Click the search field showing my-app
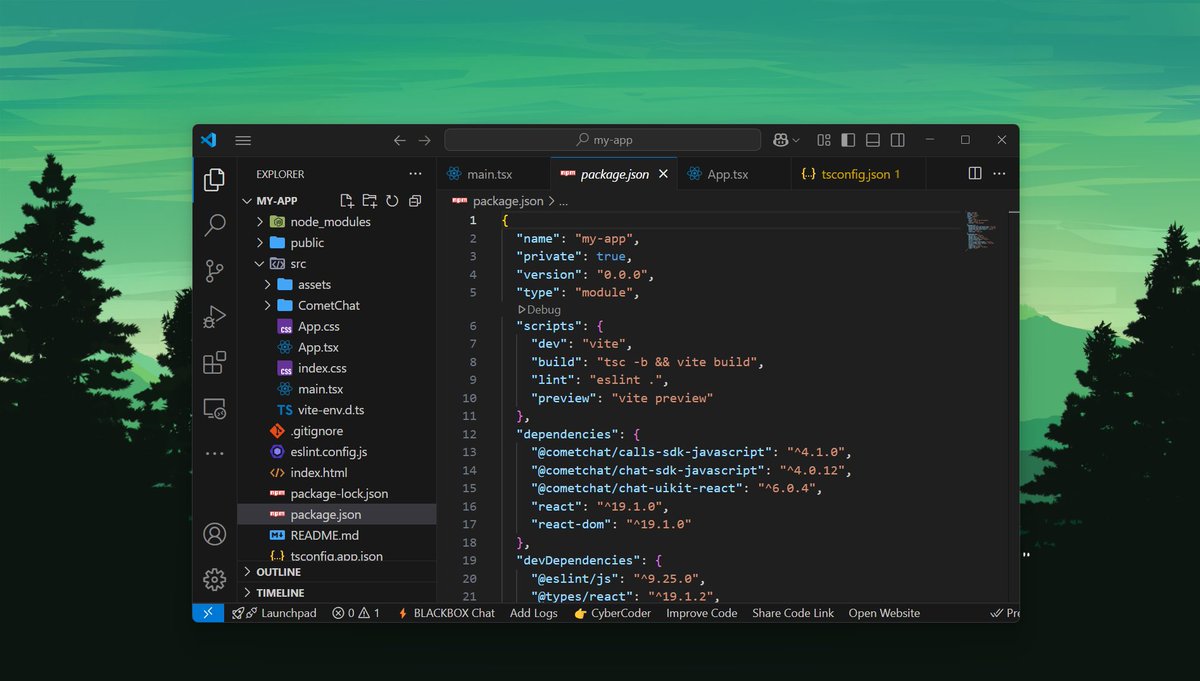1200x681 pixels. (602, 140)
